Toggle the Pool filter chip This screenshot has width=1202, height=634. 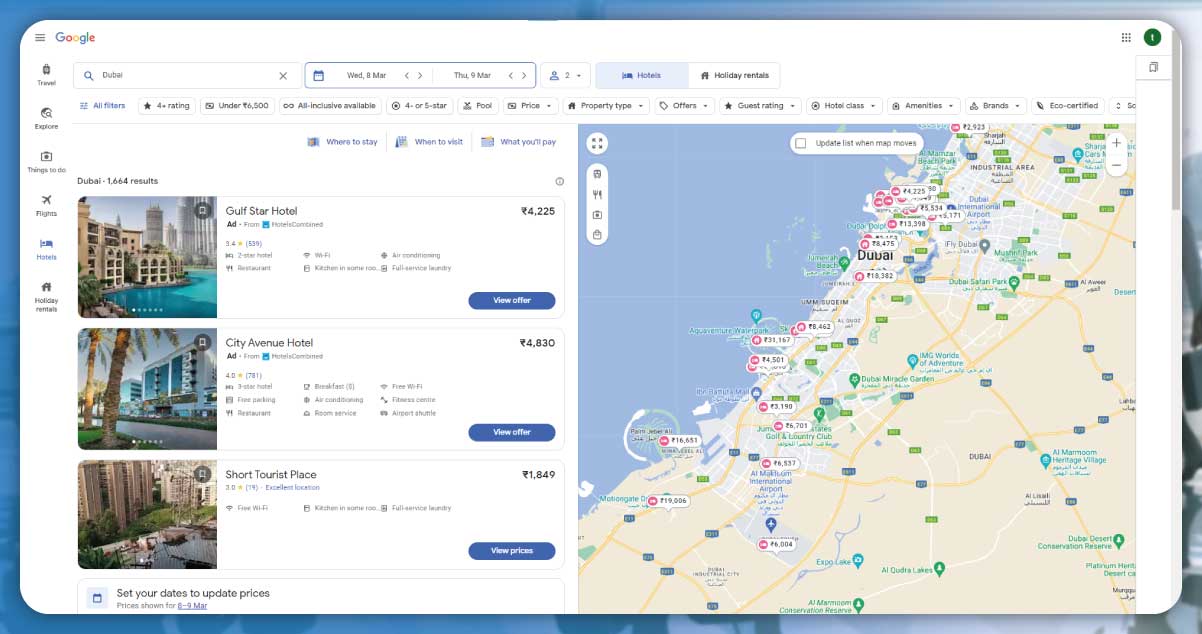(x=478, y=106)
